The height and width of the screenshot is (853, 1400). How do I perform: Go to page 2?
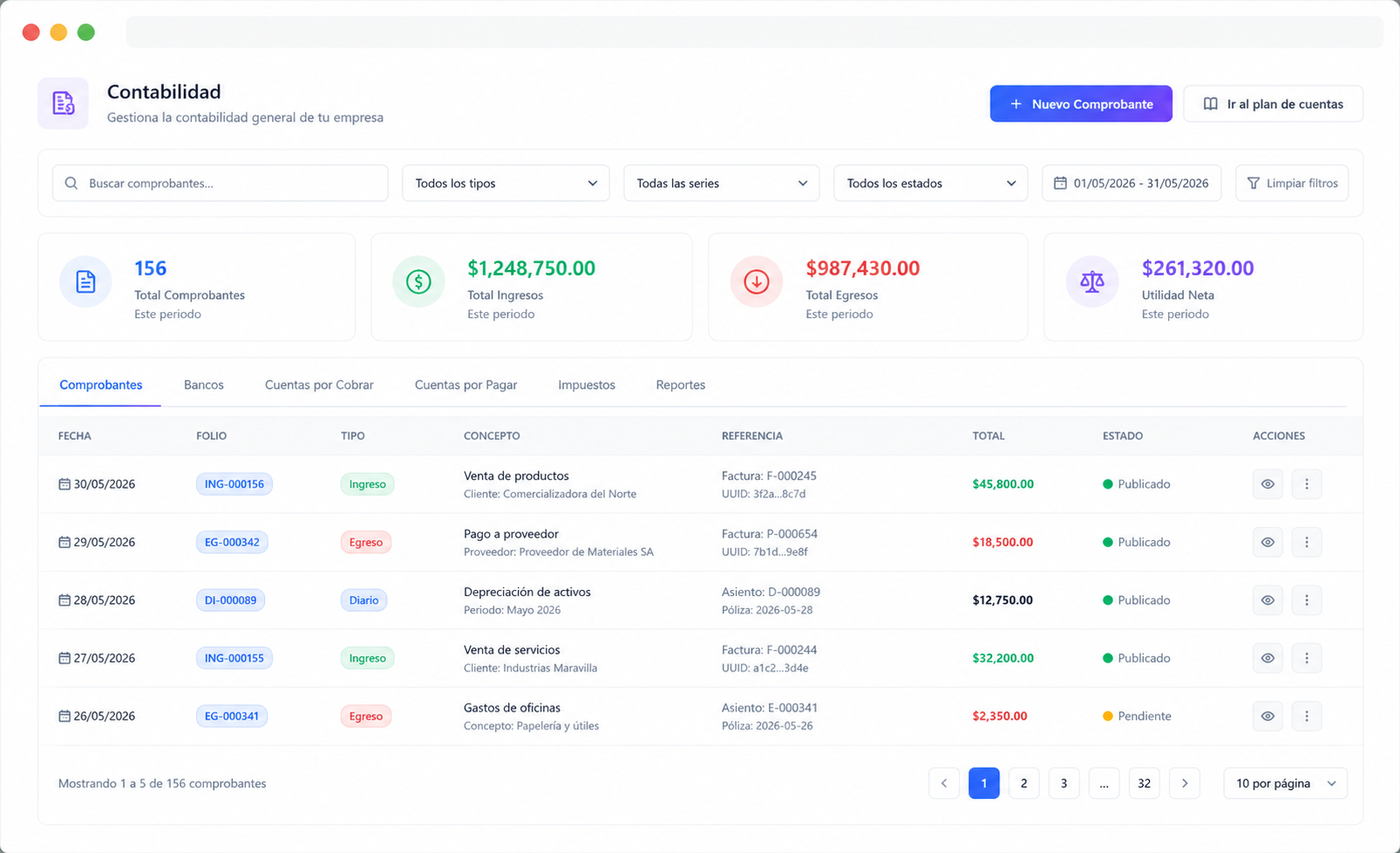coord(1023,783)
